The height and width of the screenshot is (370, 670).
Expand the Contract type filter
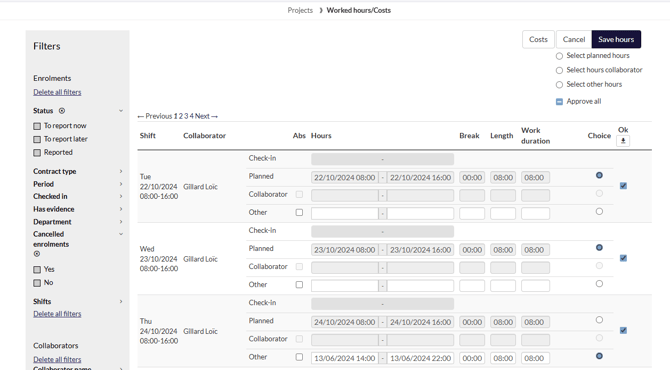point(121,171)
